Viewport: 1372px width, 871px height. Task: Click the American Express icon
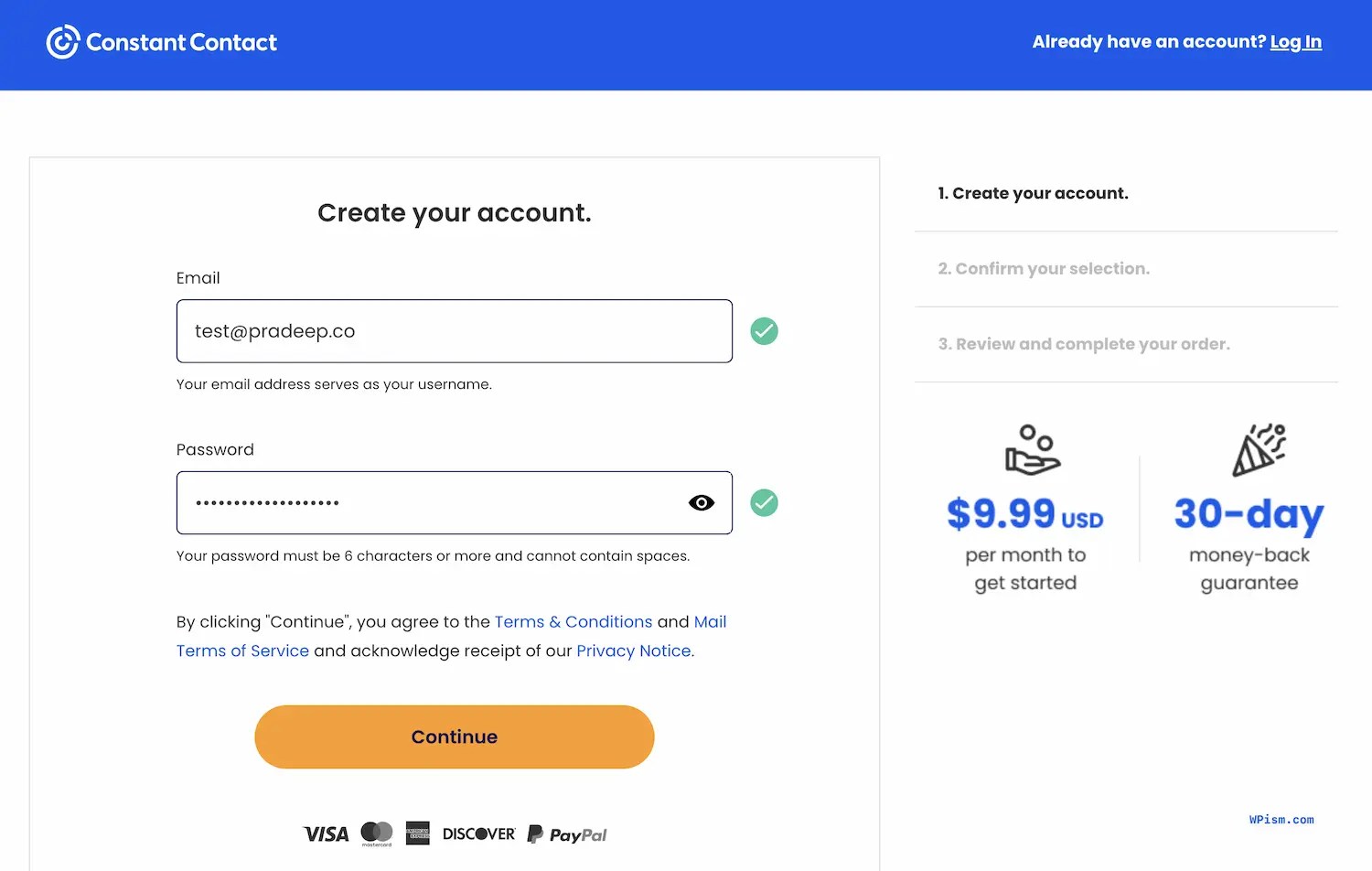417,833
